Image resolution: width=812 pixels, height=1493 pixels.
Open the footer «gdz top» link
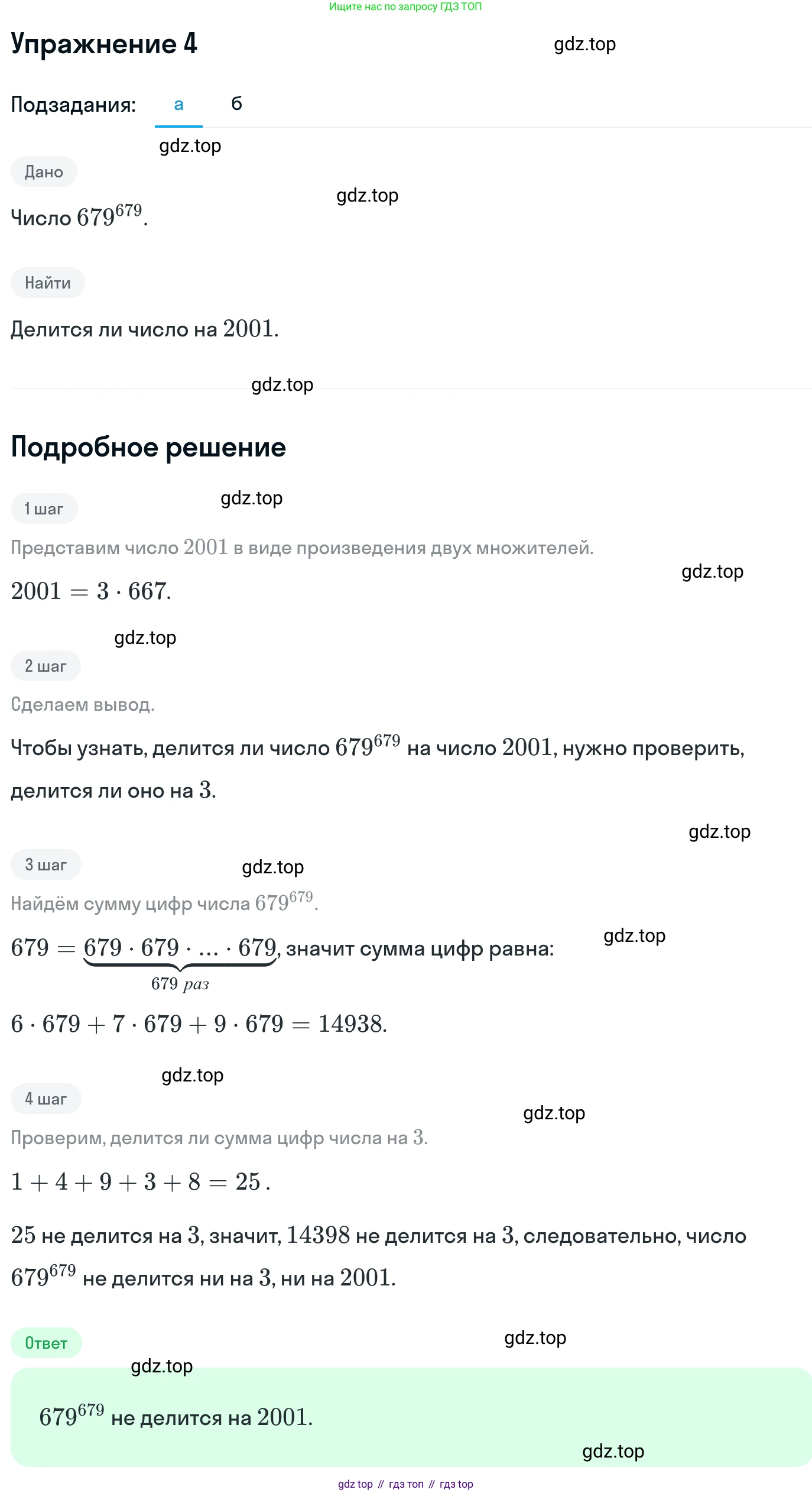pos(355,1484)
